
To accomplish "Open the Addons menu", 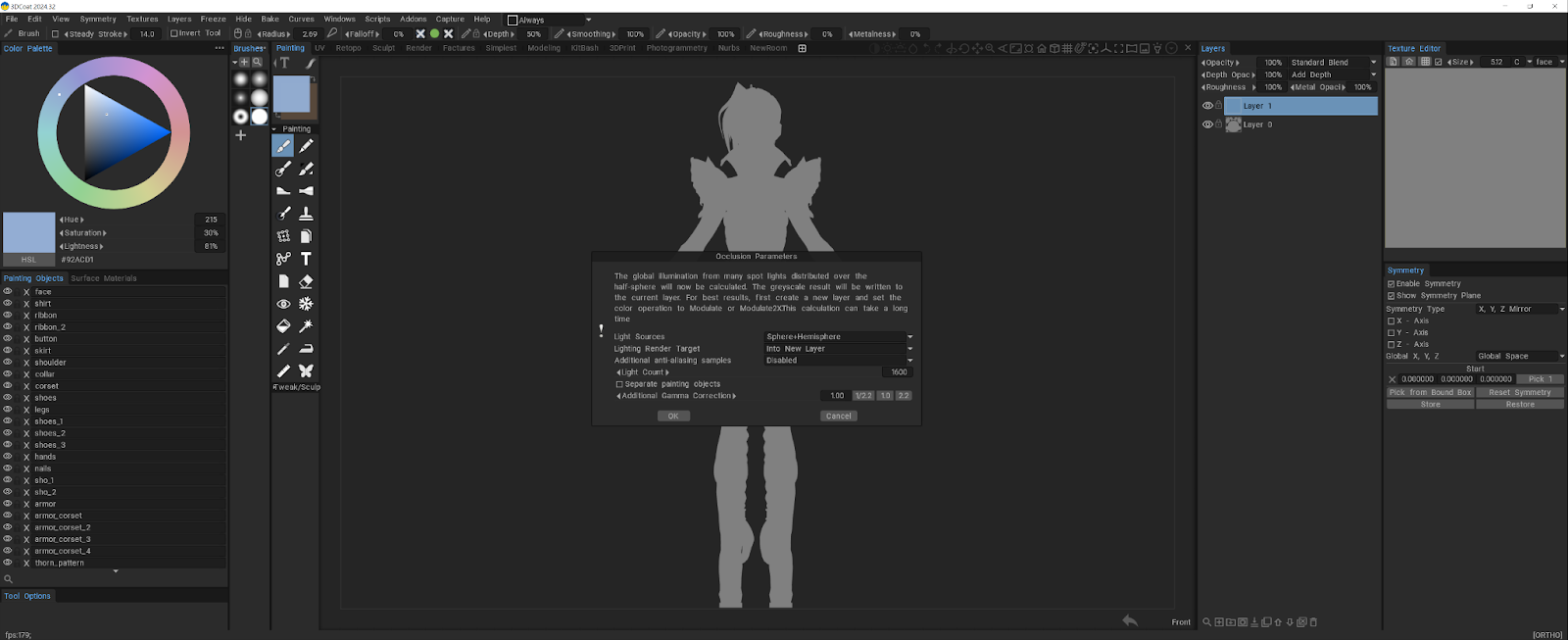I will point(414,19).
